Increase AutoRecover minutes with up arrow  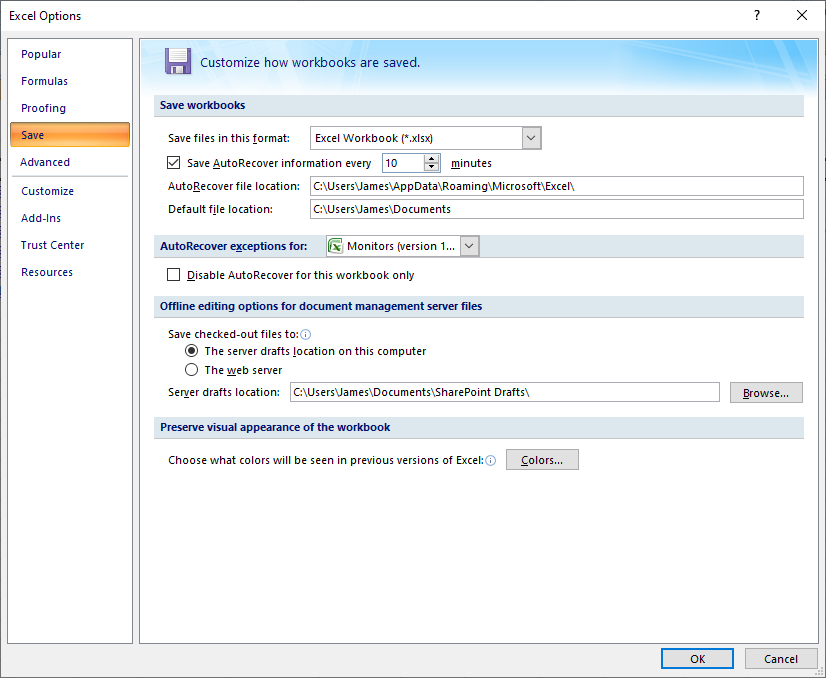(432, 159)
